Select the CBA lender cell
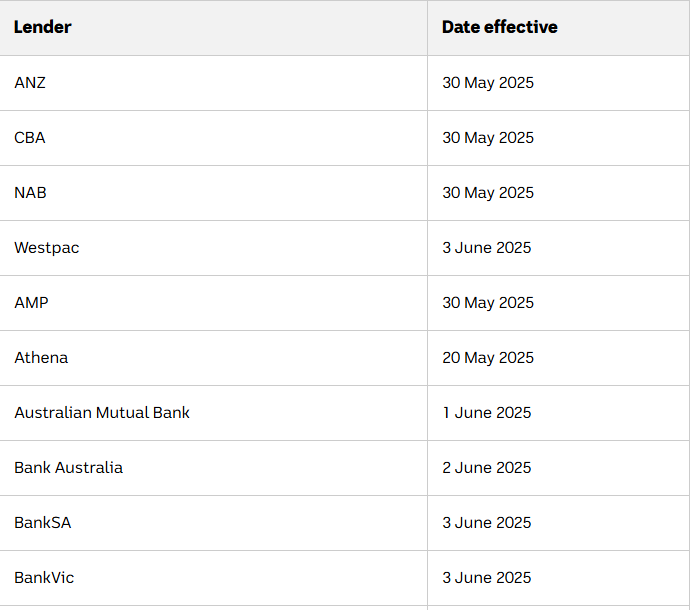The height and width of the screenshot is (610, 691). click(213, 138)
